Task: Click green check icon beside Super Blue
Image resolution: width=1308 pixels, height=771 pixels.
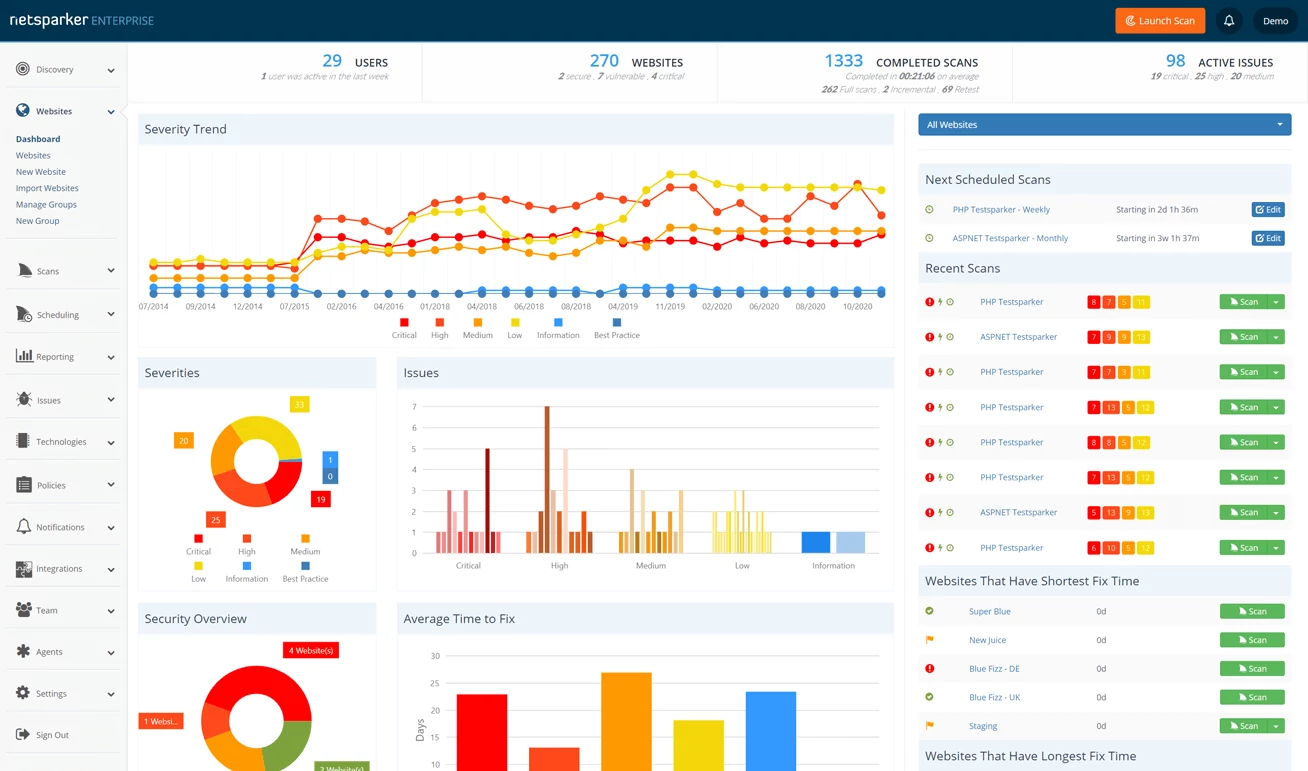Action: [x=929, y=611]
